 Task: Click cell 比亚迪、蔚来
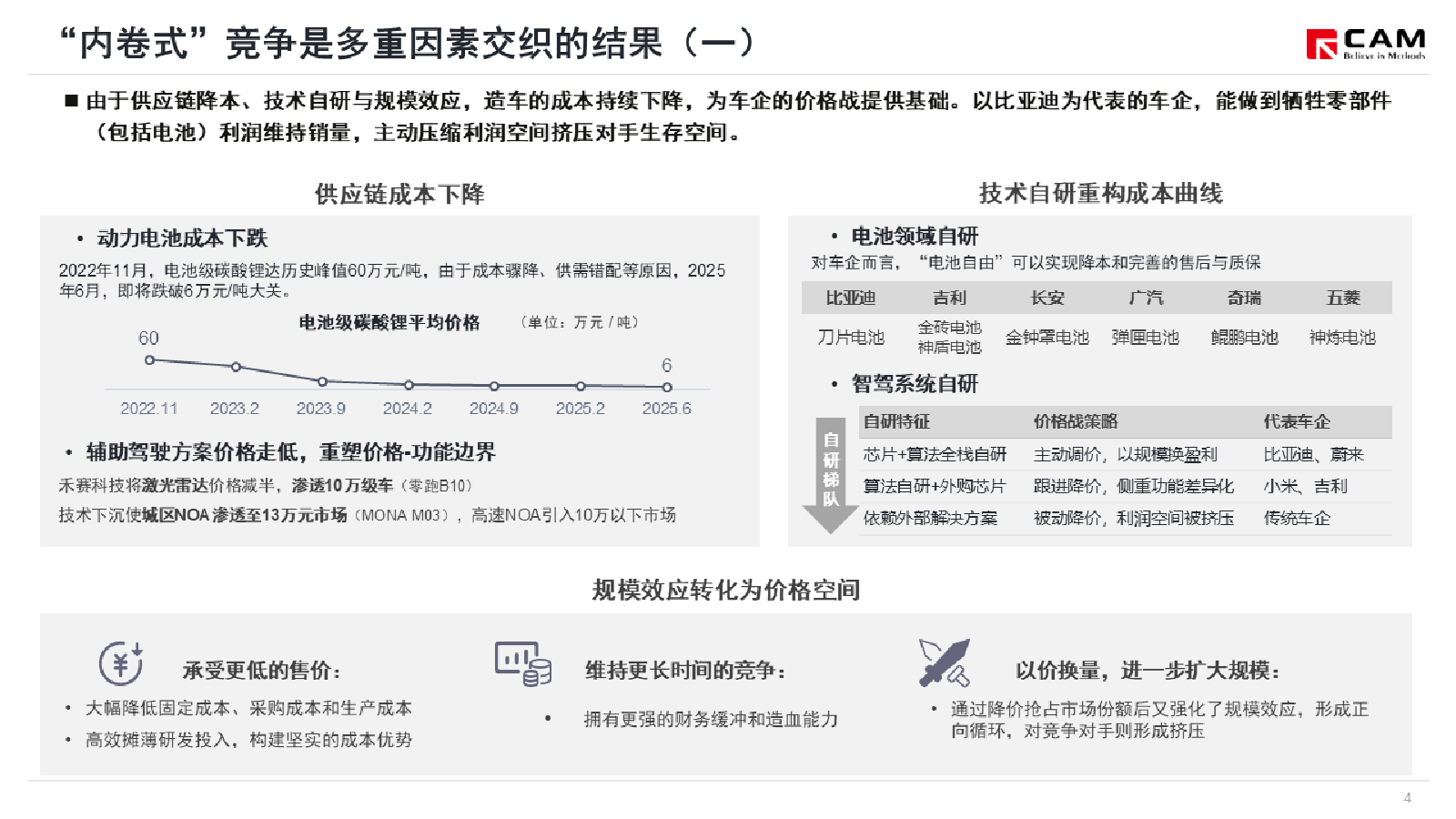(x=1313, y=455)
